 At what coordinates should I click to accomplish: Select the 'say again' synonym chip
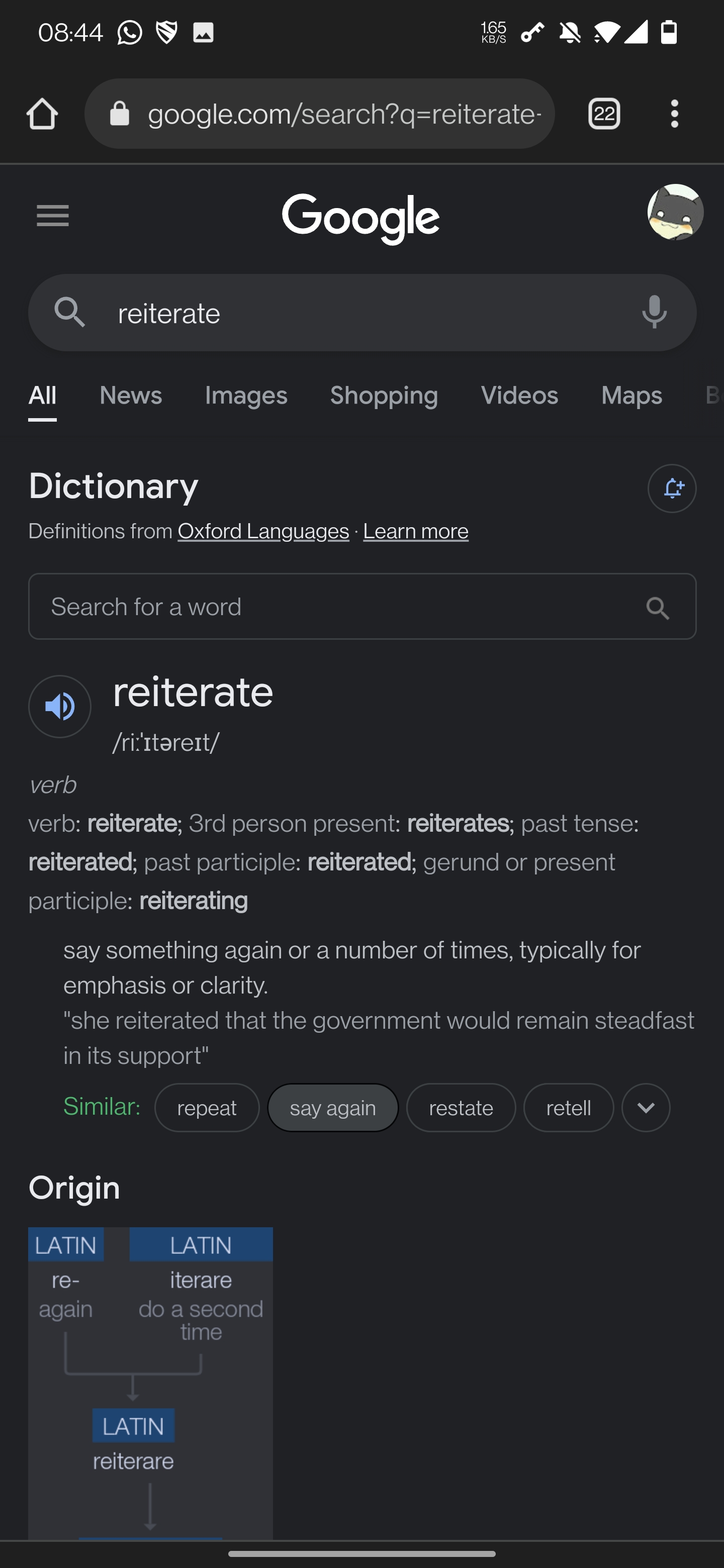(x=333, y=1108)
